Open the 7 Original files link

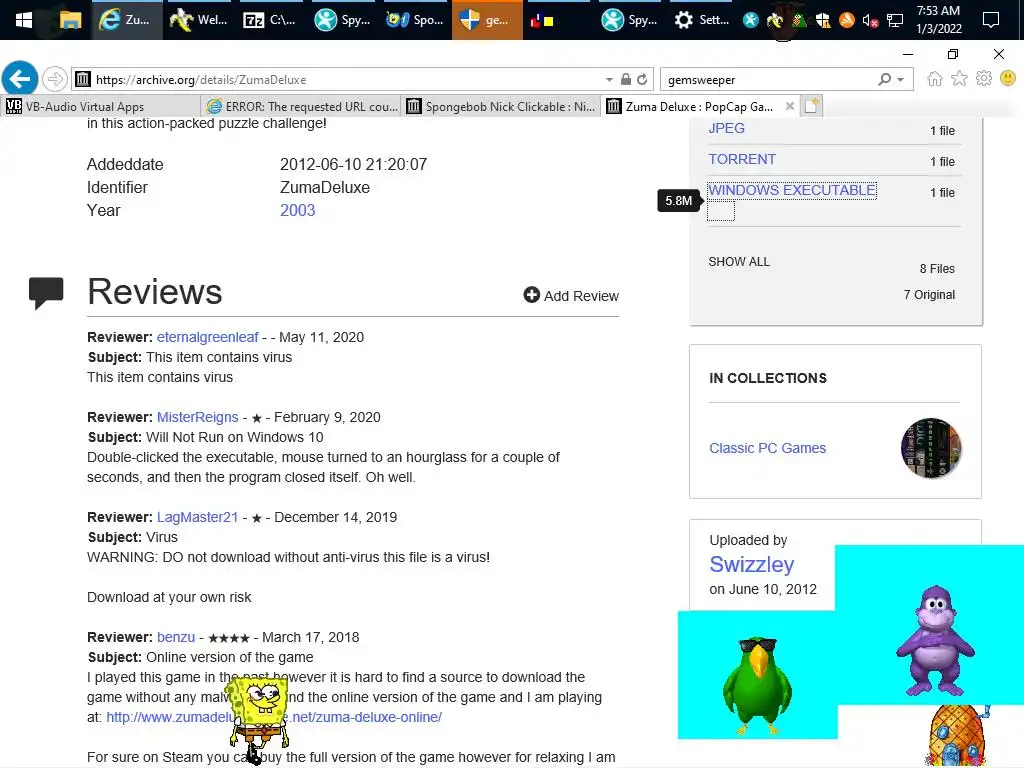[x=929, y=295]
